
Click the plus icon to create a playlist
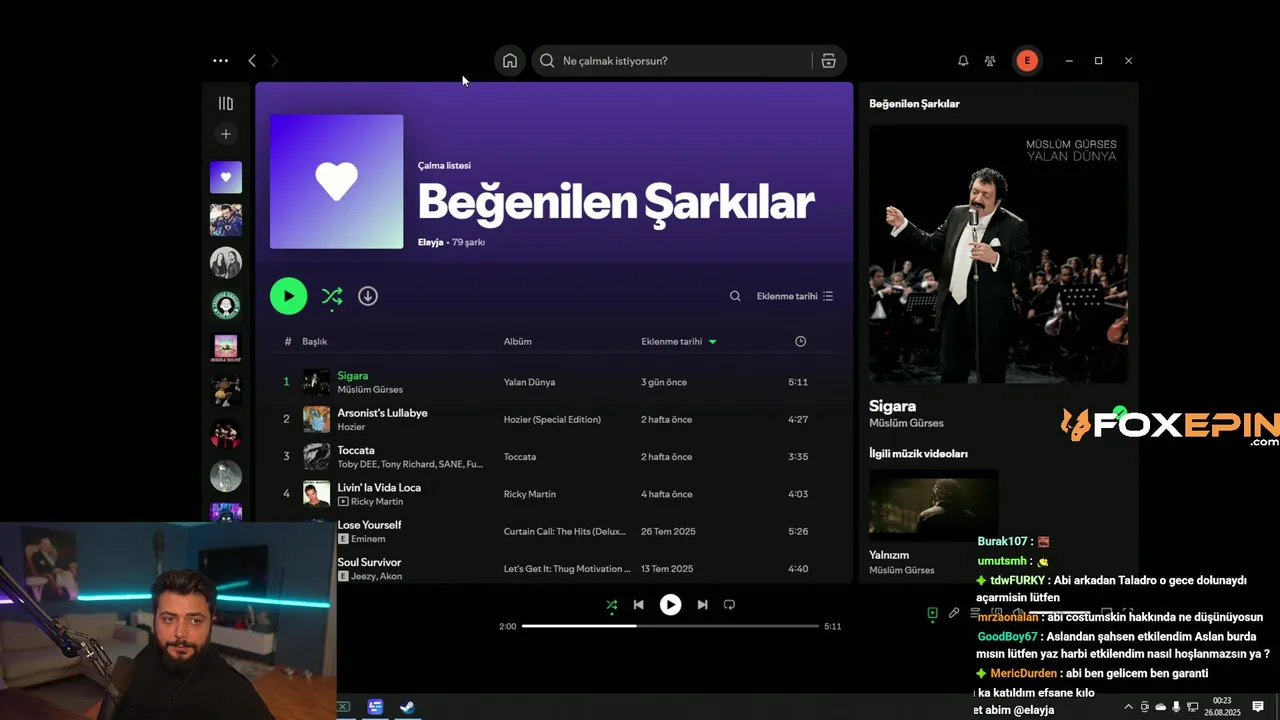click(226, 134)
